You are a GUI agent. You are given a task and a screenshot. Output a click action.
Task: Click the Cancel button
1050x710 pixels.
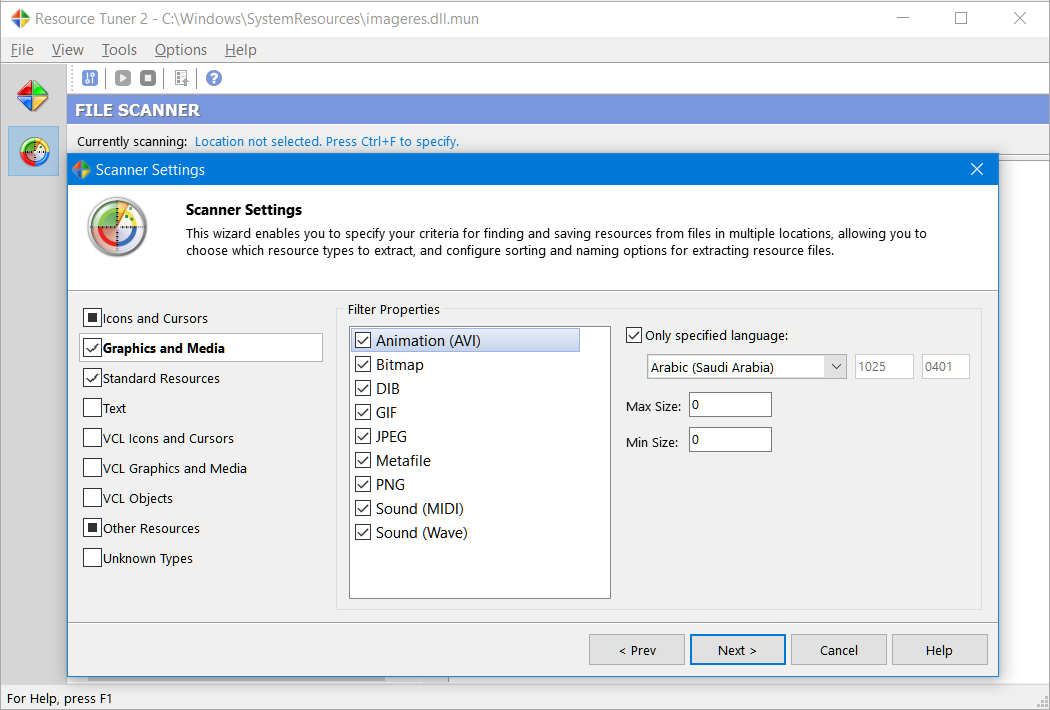[838, 649]
